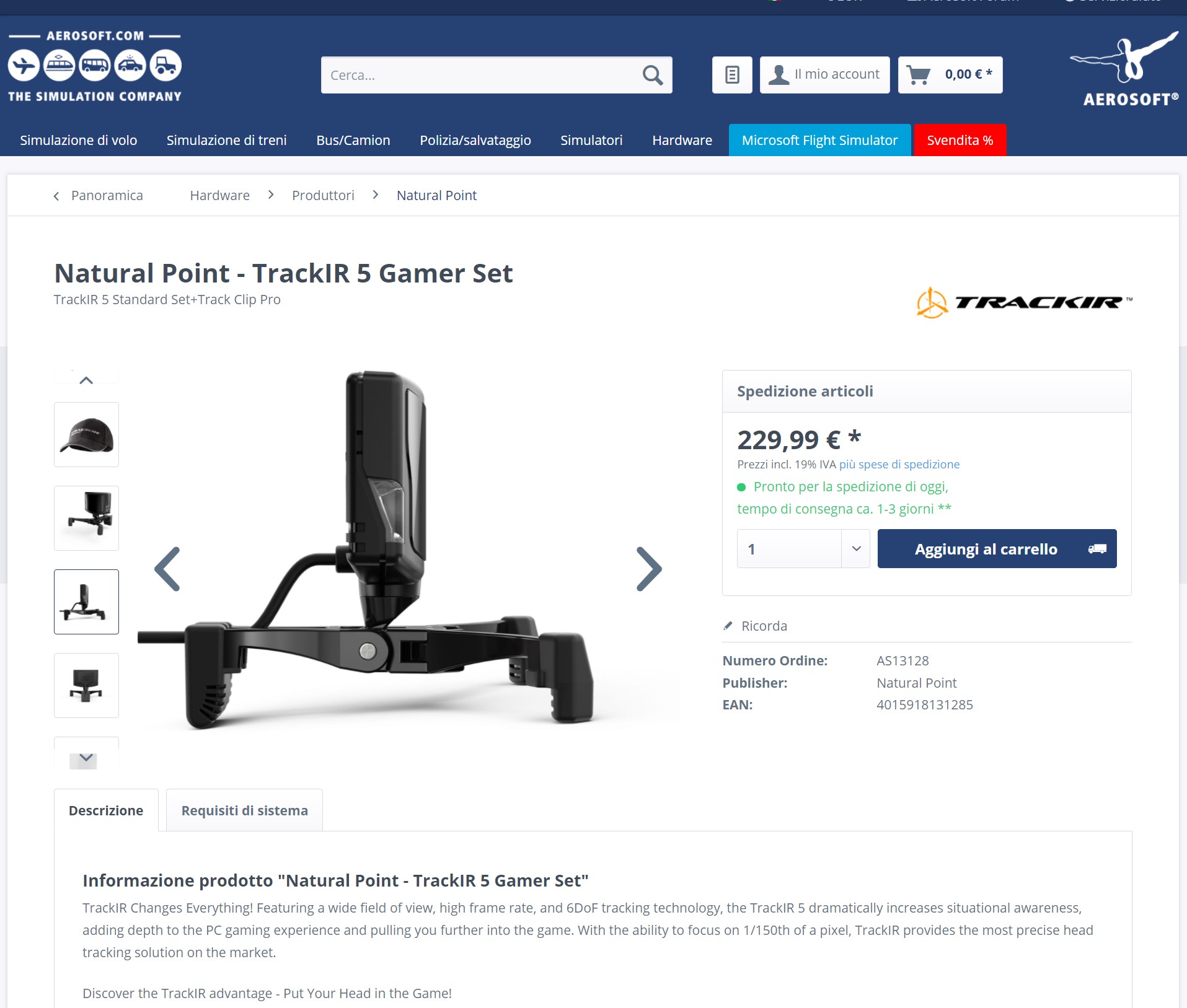The image size is (1187, 1008).
Task: Click the Ricorda pencil icon
Action: click(728, 626)
